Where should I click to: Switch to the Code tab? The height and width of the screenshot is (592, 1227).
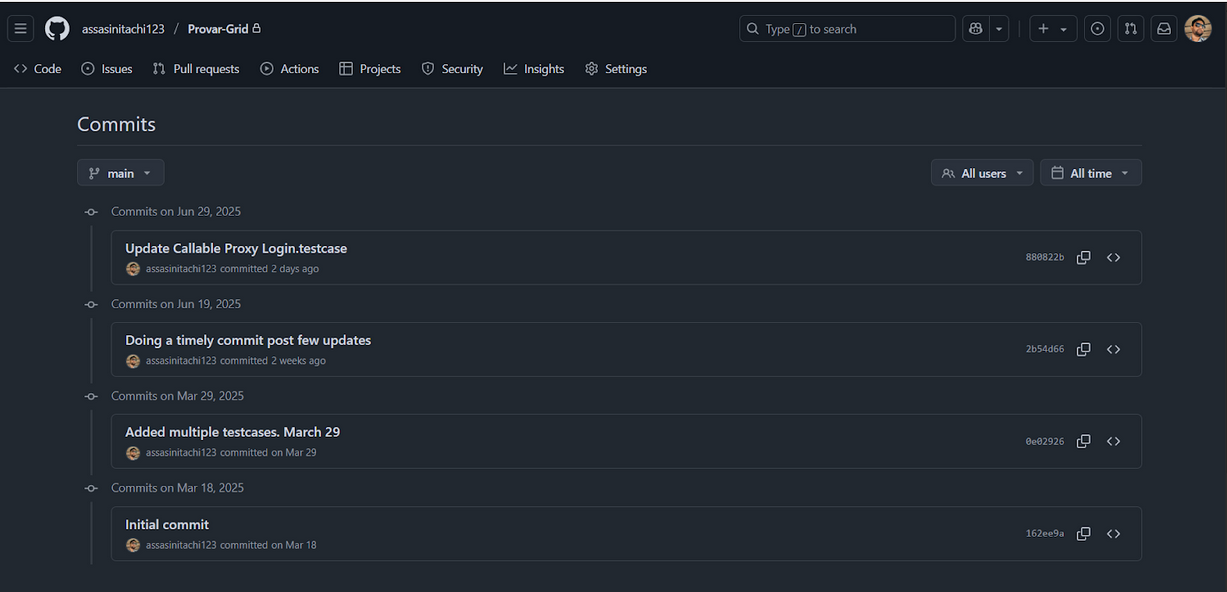click(x=38, y=69)
